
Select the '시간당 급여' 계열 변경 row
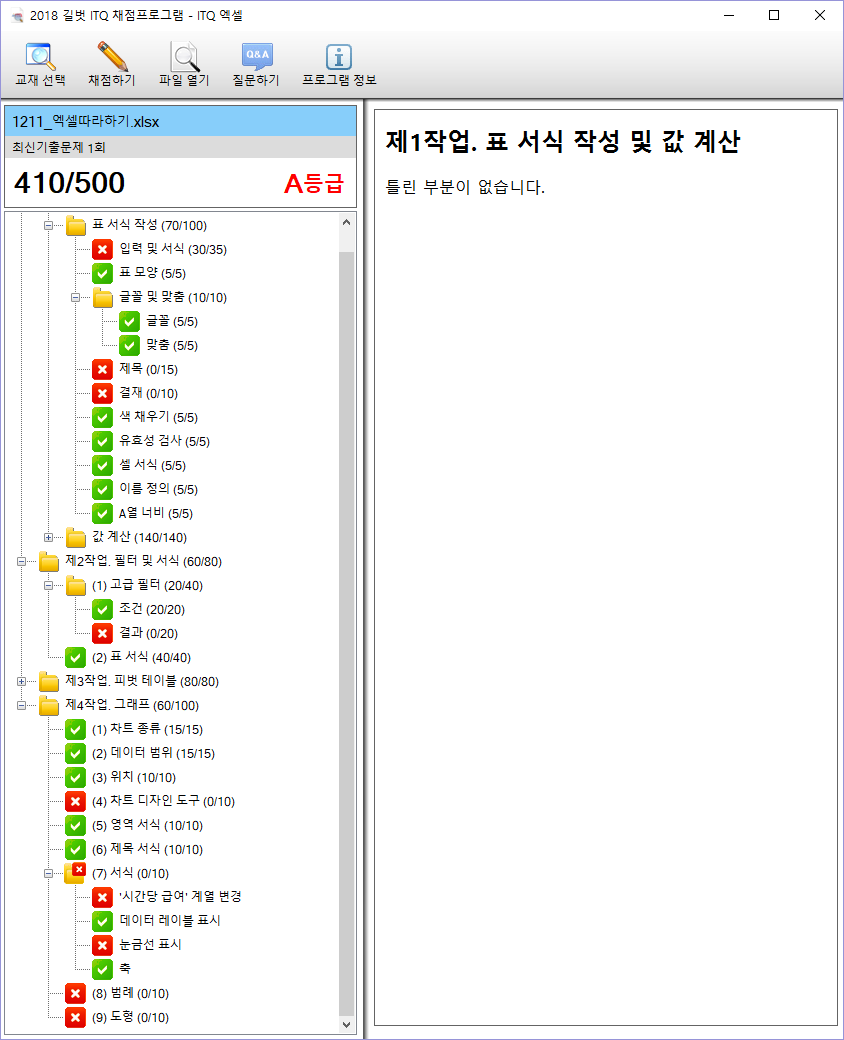180,897
